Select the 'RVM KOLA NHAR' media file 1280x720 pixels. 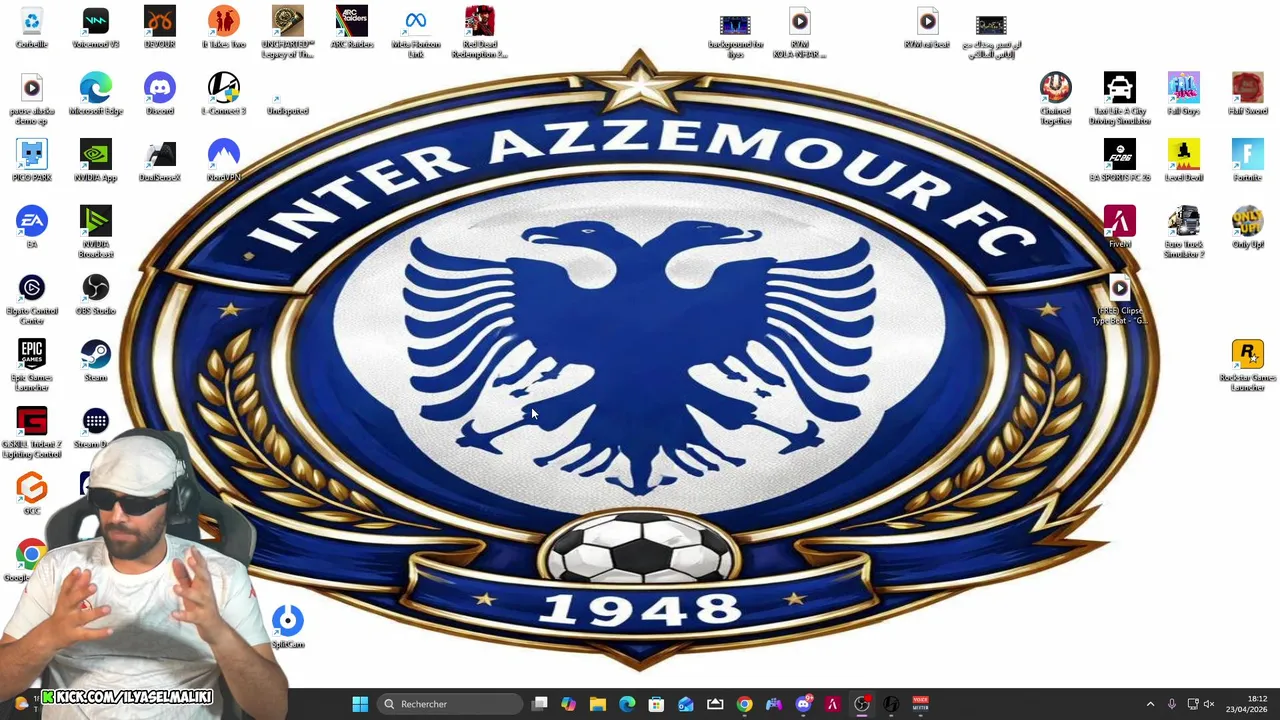pos(800,34)
